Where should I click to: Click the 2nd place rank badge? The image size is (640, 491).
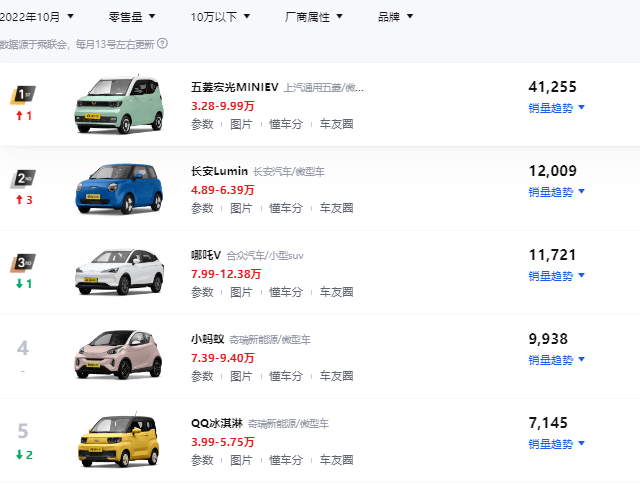23,179
